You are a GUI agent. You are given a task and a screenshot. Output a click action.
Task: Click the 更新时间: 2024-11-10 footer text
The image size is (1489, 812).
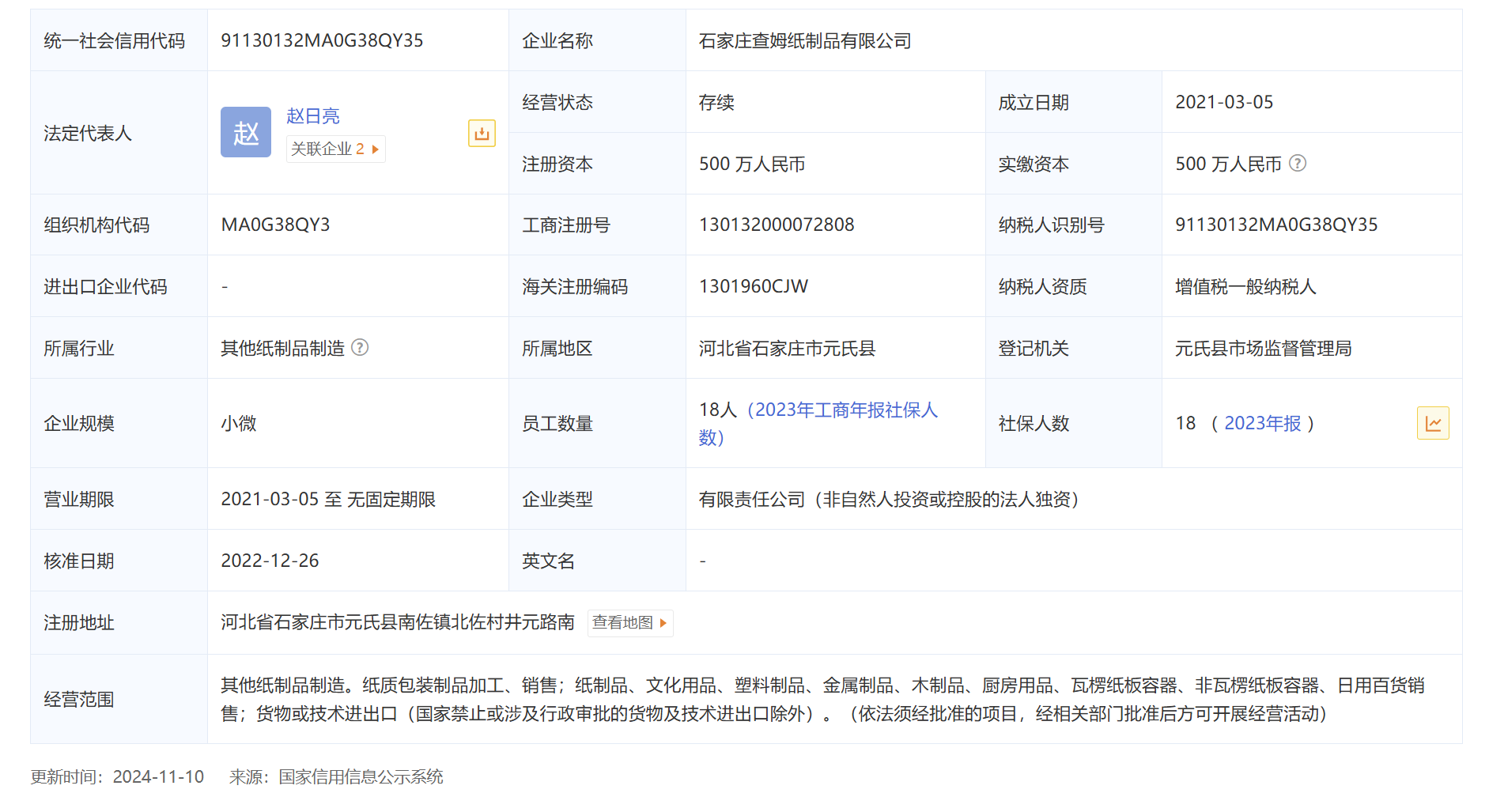point(117,776)
